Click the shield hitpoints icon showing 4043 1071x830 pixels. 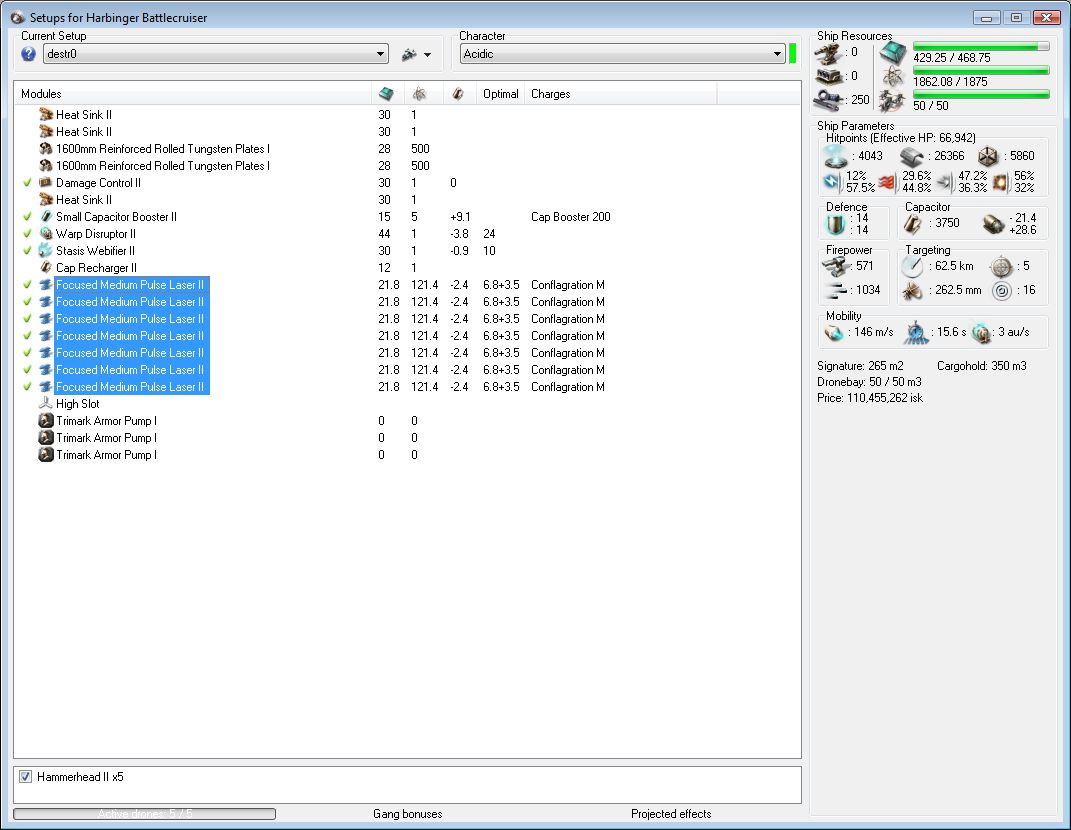pyautogui.click(x=836, y=156)
